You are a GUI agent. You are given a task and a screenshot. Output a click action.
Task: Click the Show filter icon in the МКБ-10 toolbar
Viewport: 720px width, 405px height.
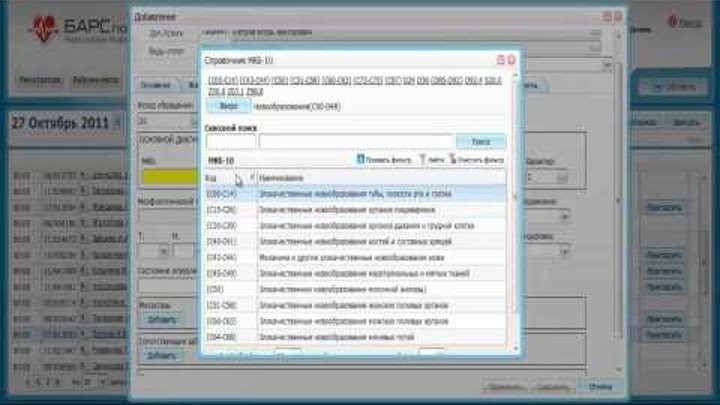pyautogui.click(x=360, y=159)
